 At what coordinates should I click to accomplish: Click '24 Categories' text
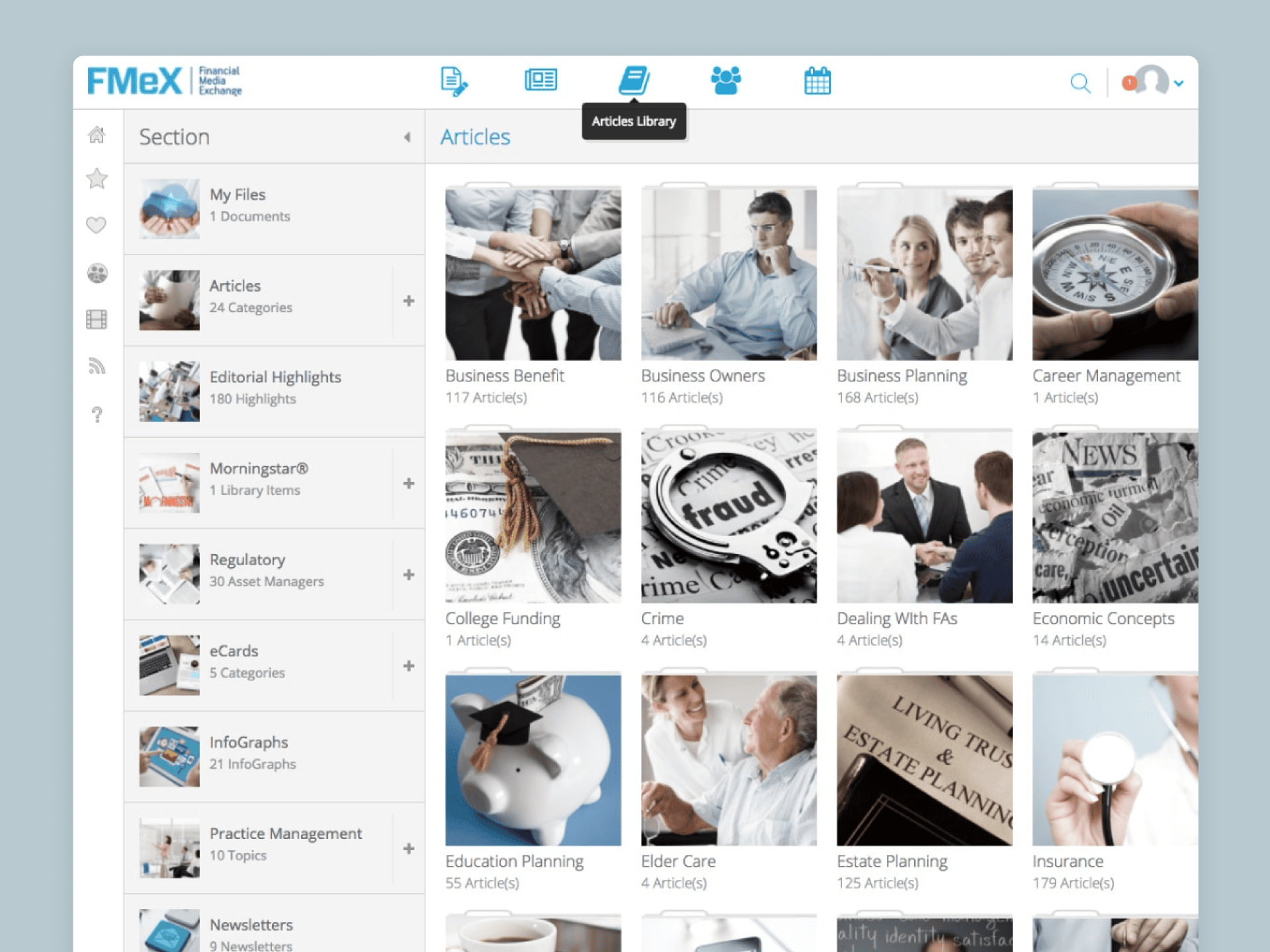251,307
